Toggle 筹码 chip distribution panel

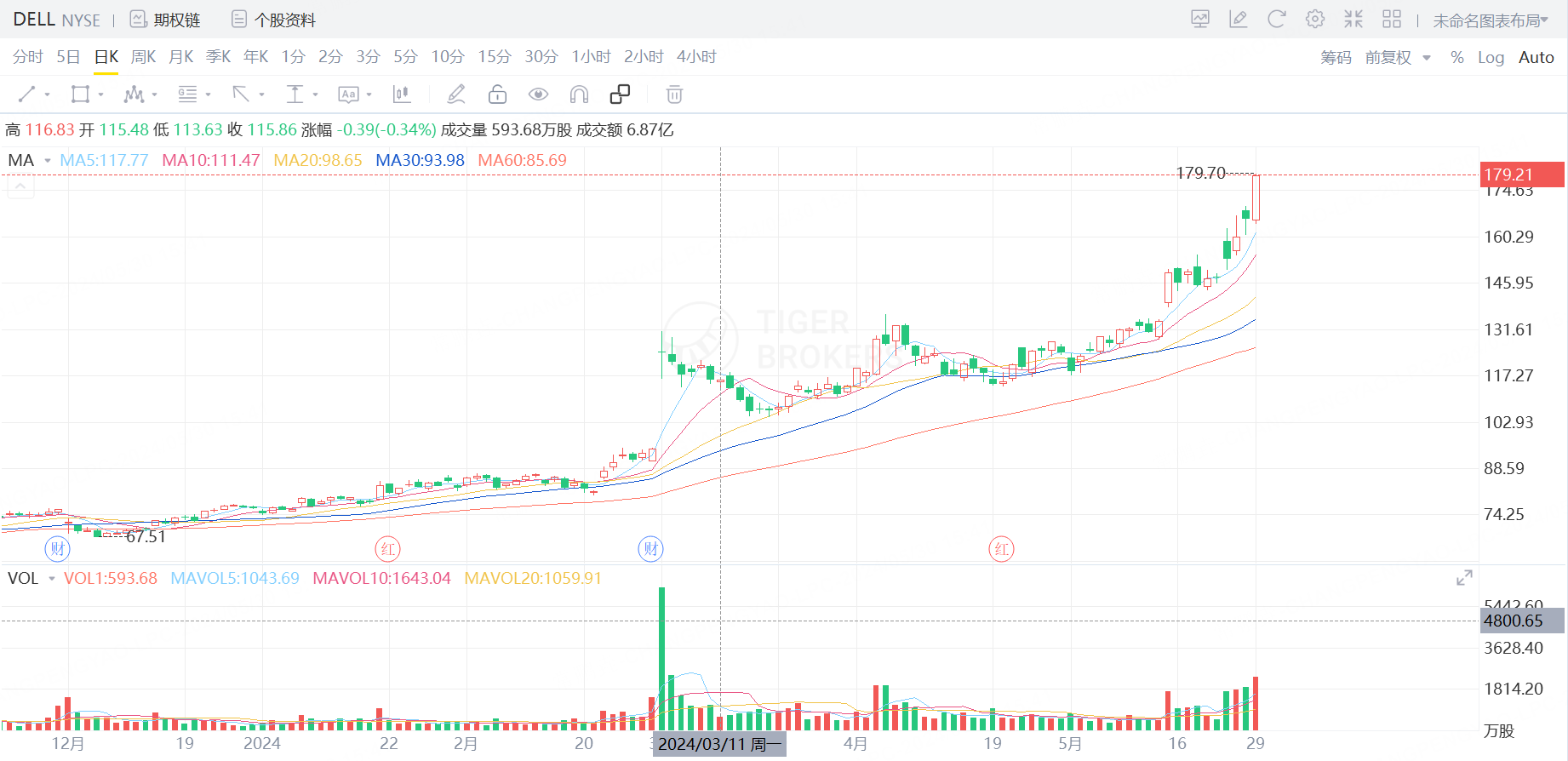1336,58
